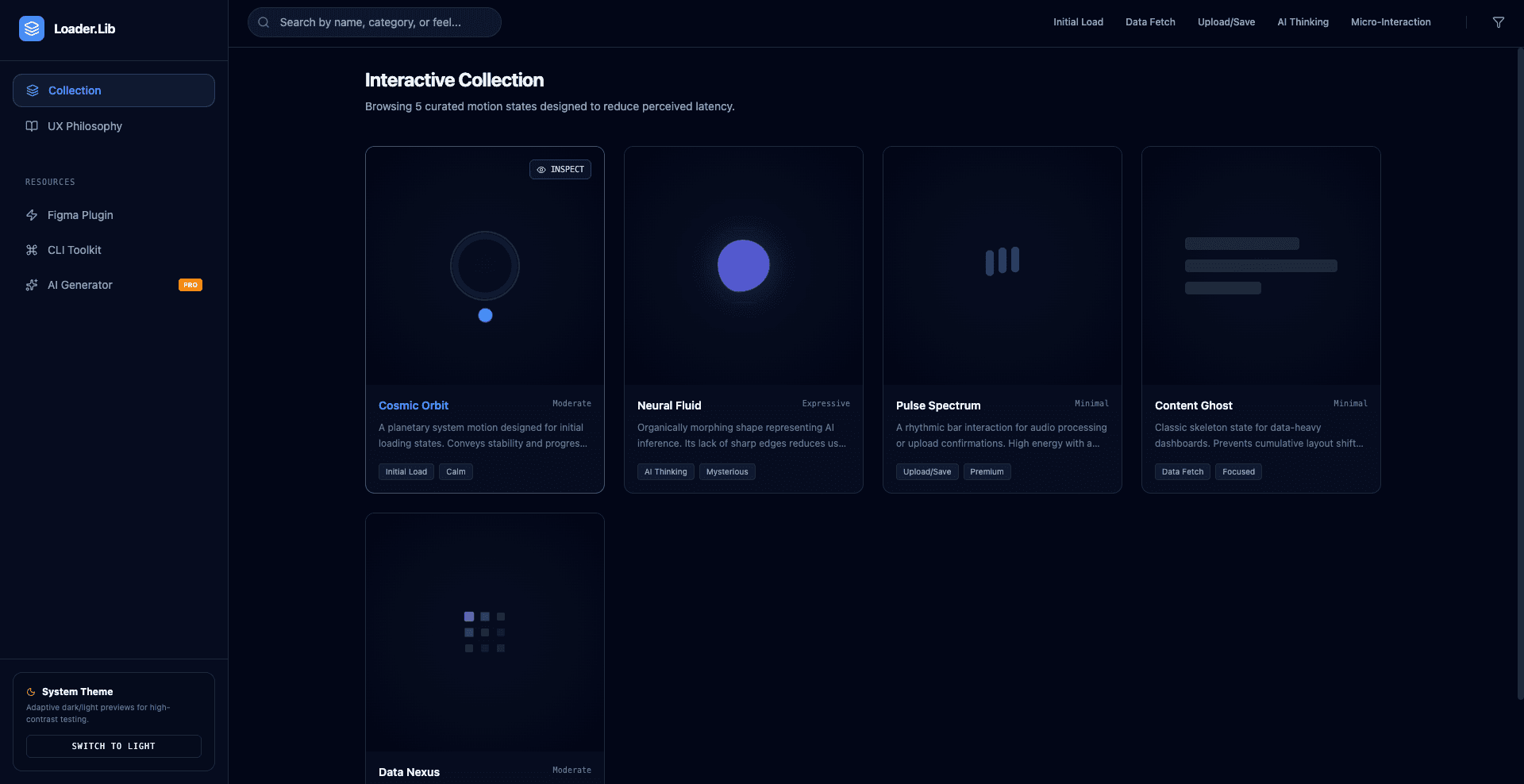Filter by Upload/Save category
This screenshot has height=784, width=1524.
click(x=1226, y=22)
